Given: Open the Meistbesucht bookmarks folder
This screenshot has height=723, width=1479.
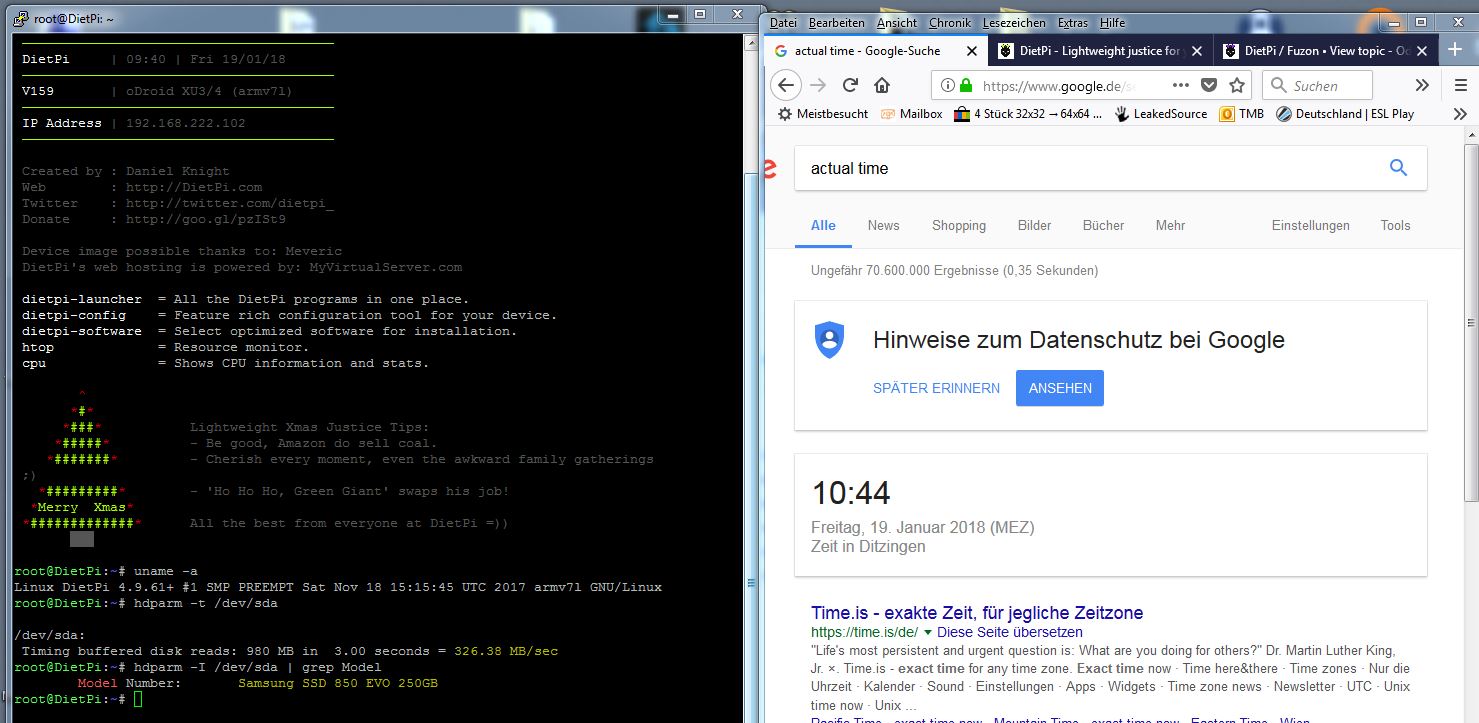Looking at the screenshot, I should tap(823, 114).
